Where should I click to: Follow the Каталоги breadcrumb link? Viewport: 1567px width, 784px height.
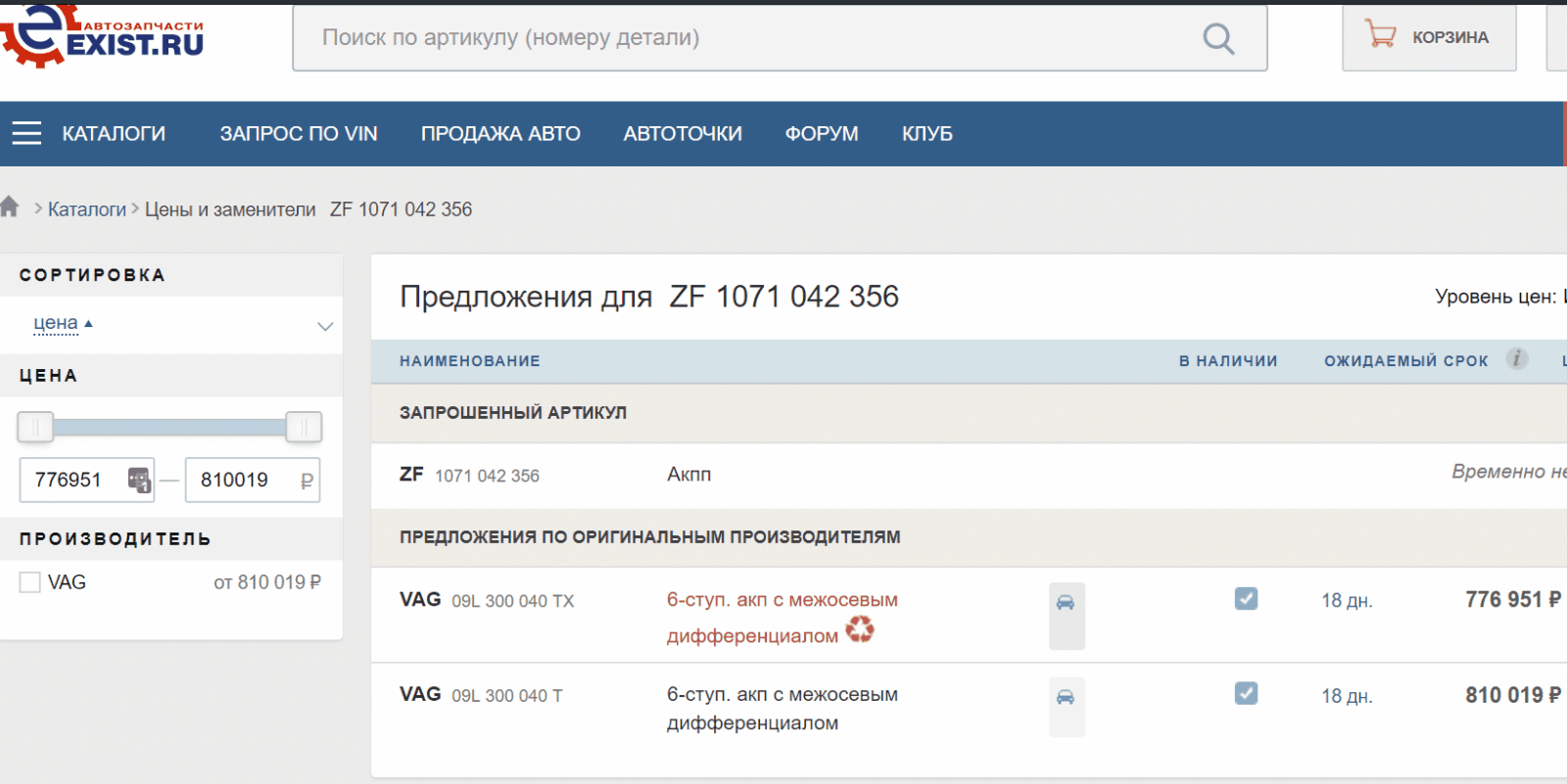point(87,209)
